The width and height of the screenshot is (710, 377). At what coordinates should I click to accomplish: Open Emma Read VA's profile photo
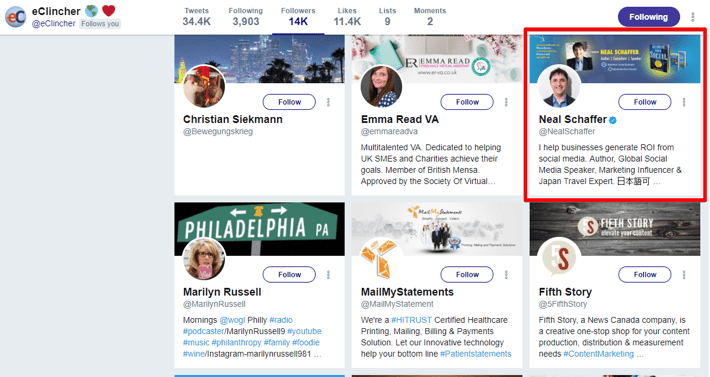(381, 86)
